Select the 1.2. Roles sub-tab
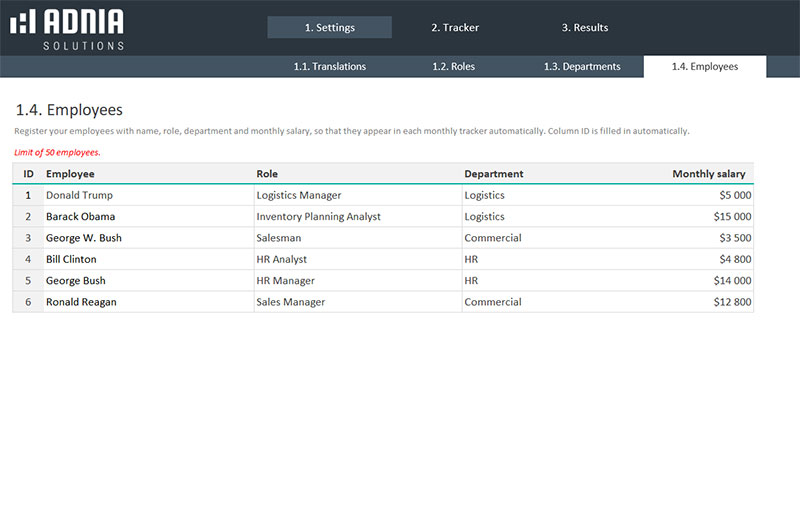Image resolution: width=800 pixels, height=532 pixels. pyautogui.click(x=453, y=67)
